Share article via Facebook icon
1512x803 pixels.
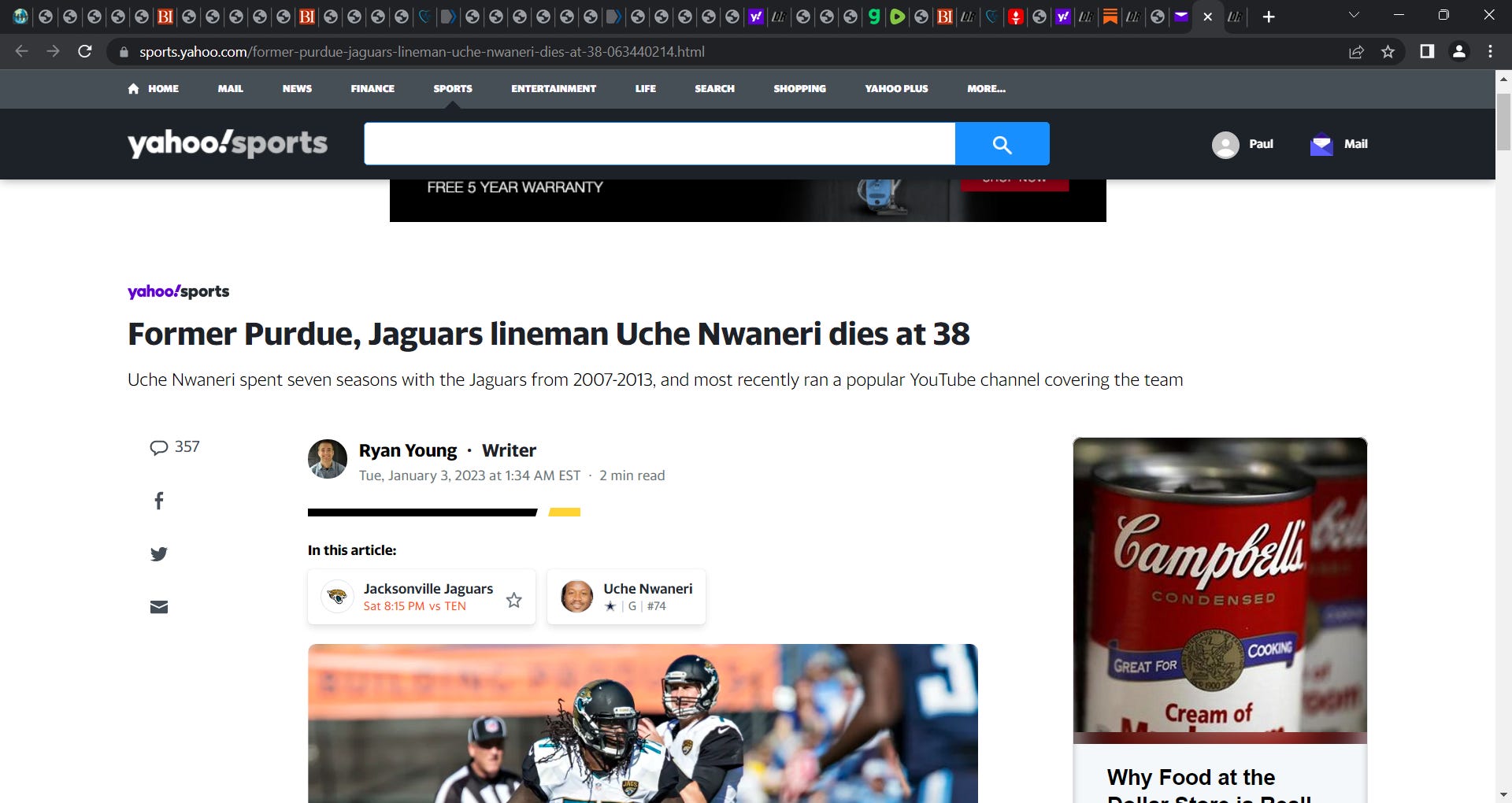tap(159, 501)
